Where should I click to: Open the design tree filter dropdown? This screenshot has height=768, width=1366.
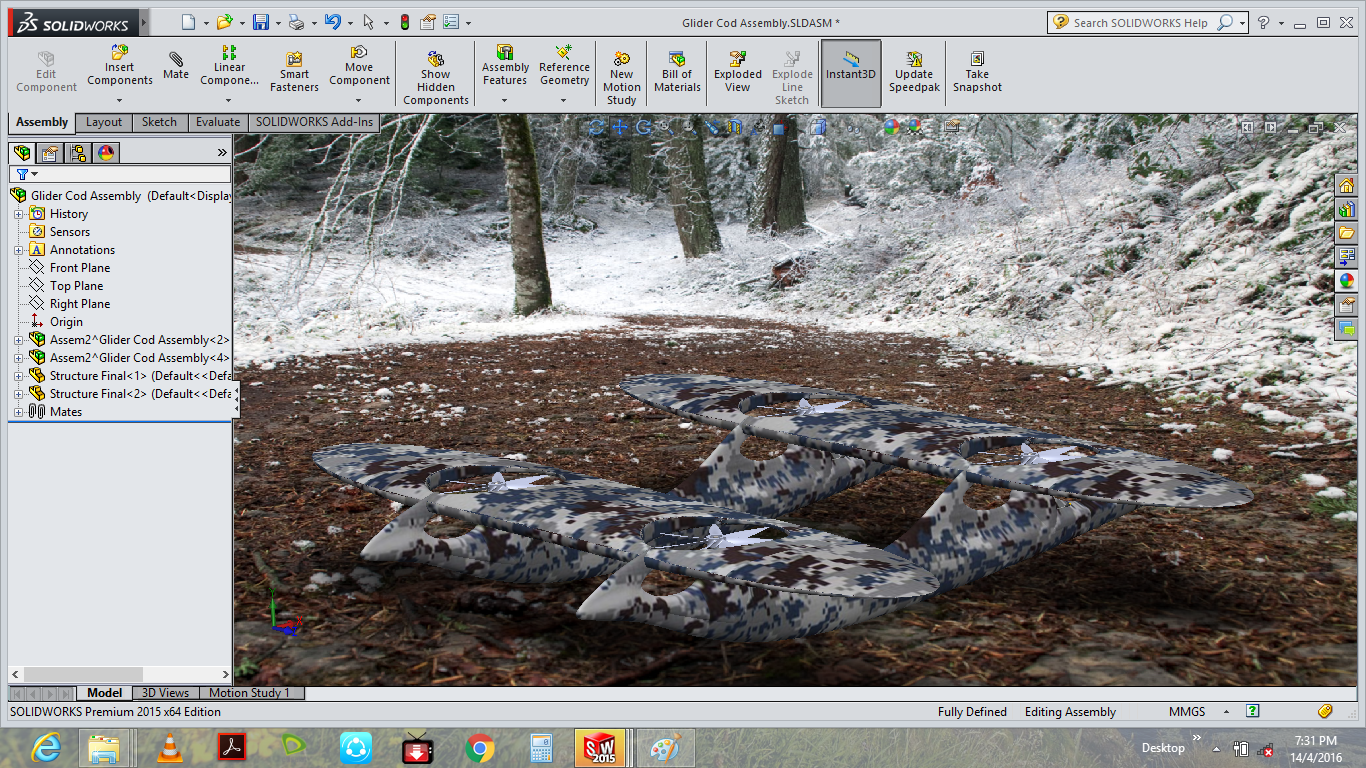point(35,174)
